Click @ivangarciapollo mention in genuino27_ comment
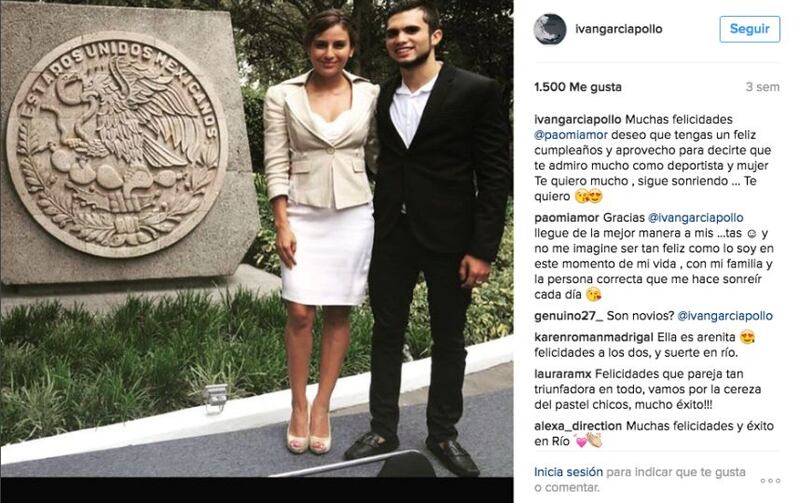The height and width of the screenshot is (503, 800). 724,316
